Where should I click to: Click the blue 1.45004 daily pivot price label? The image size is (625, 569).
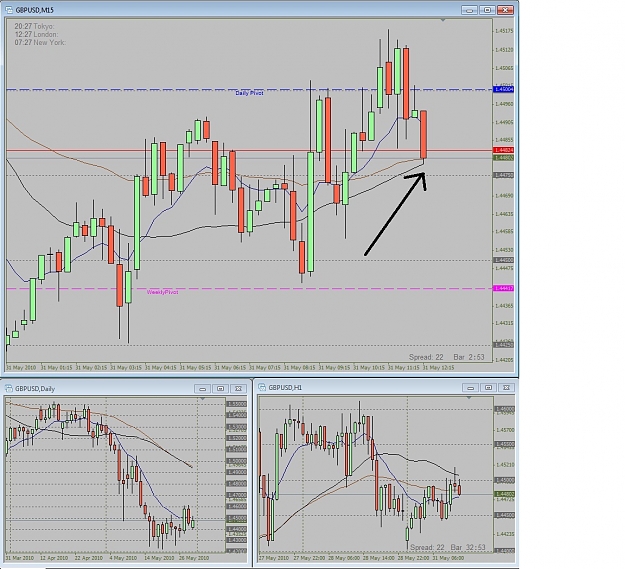click(x=504, y=89)
